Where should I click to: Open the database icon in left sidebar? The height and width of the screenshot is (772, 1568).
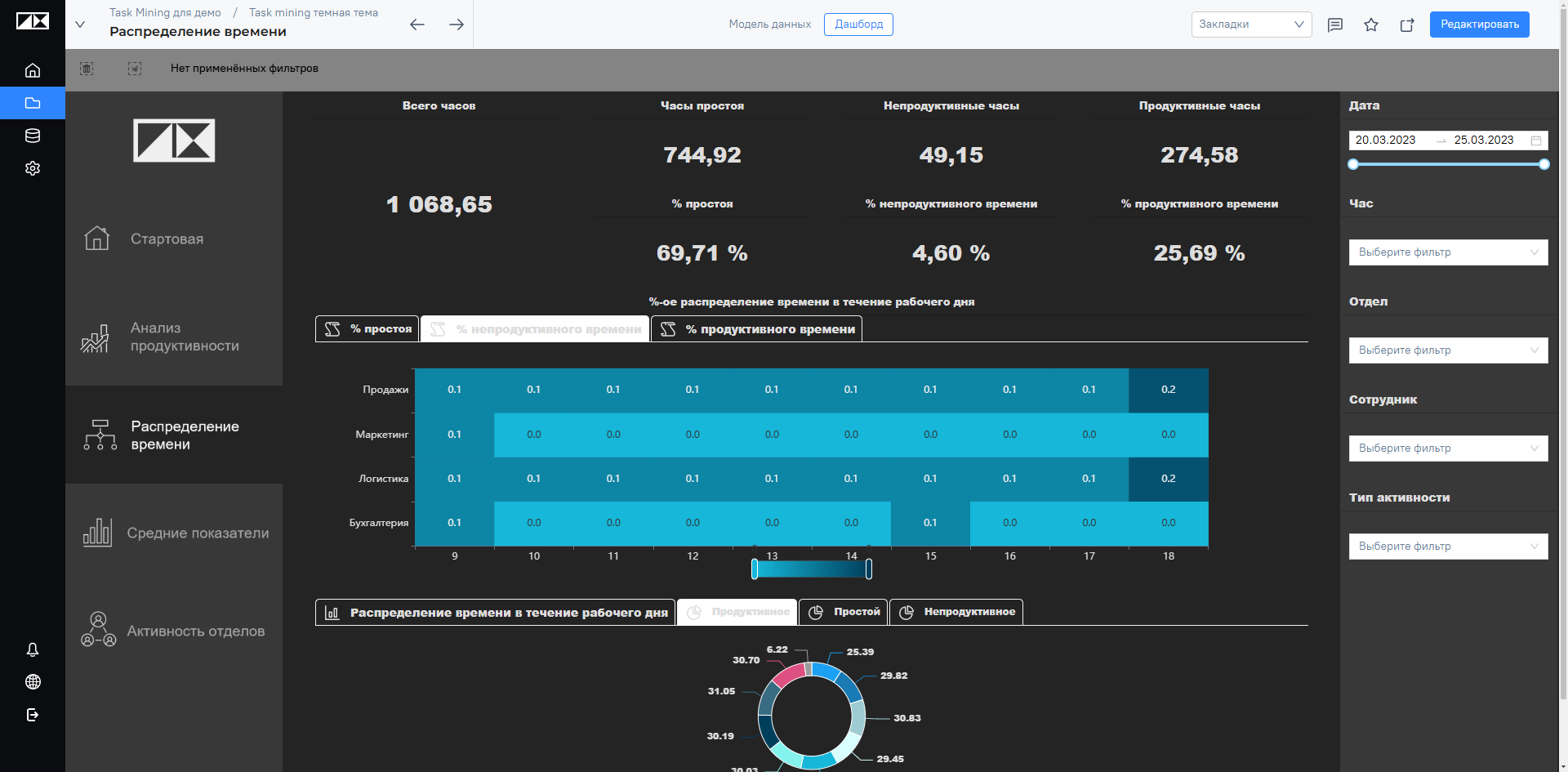coord(33,136)
